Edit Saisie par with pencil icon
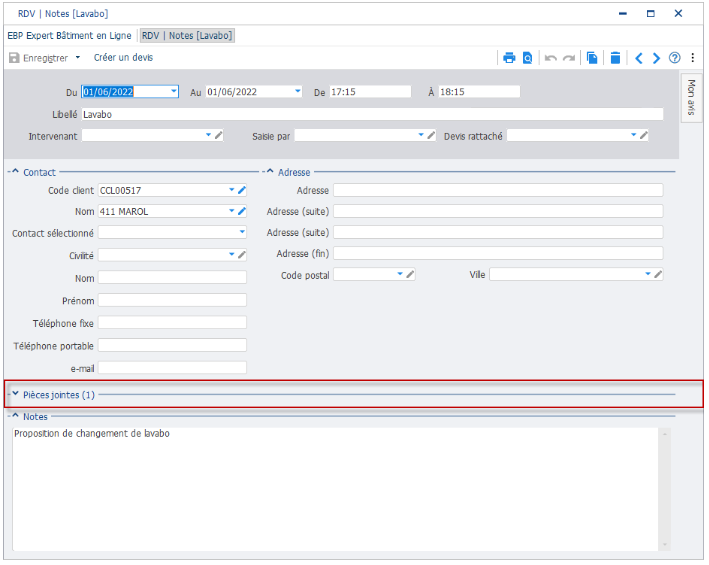 431,135
